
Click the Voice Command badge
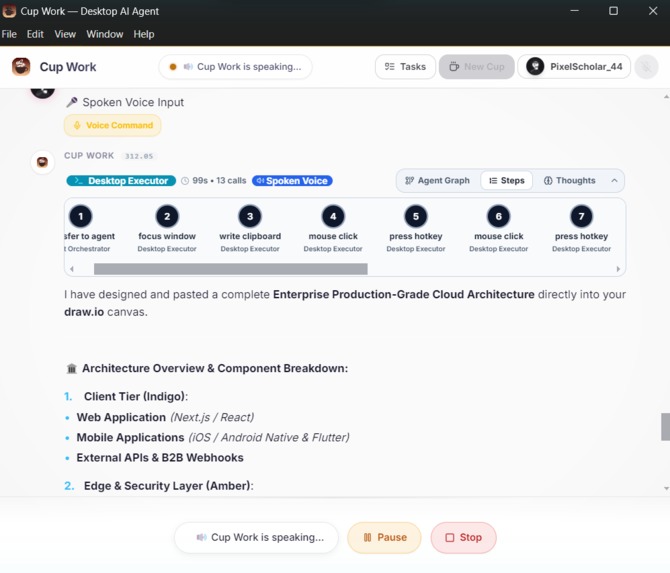click(113, 125)
